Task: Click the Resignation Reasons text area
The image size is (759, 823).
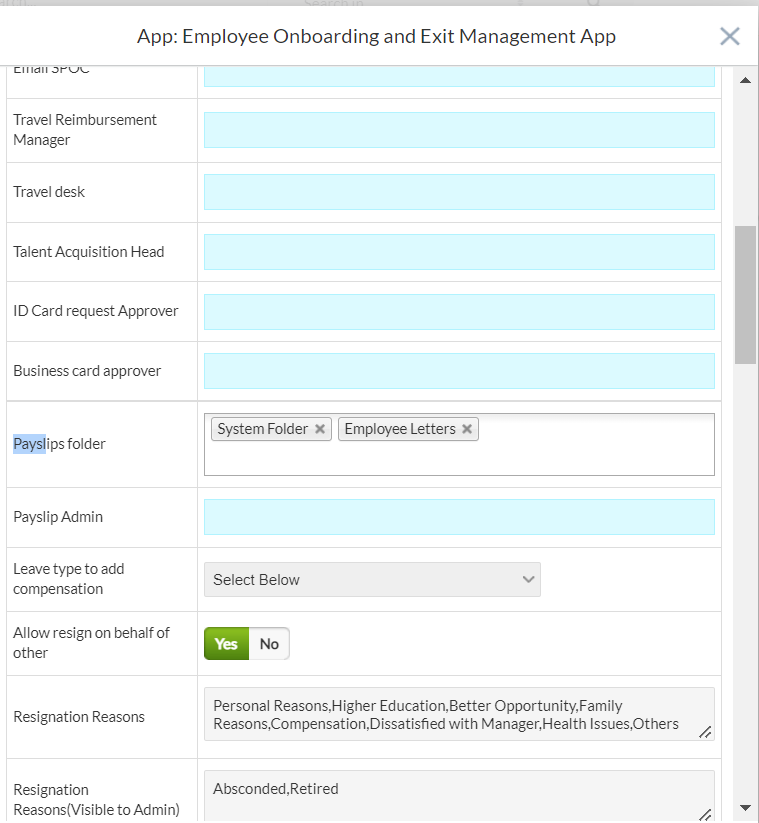Action: click(x=459, y=714)
